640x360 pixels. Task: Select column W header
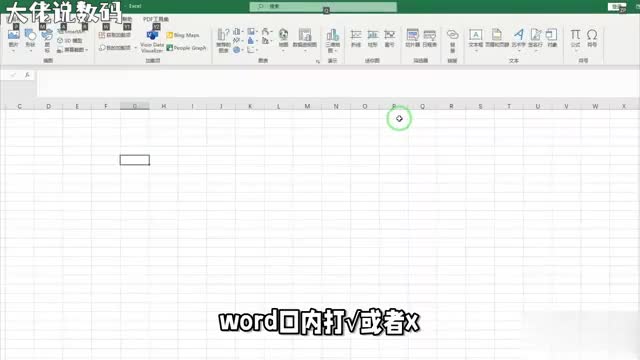(x=595, y=106)
